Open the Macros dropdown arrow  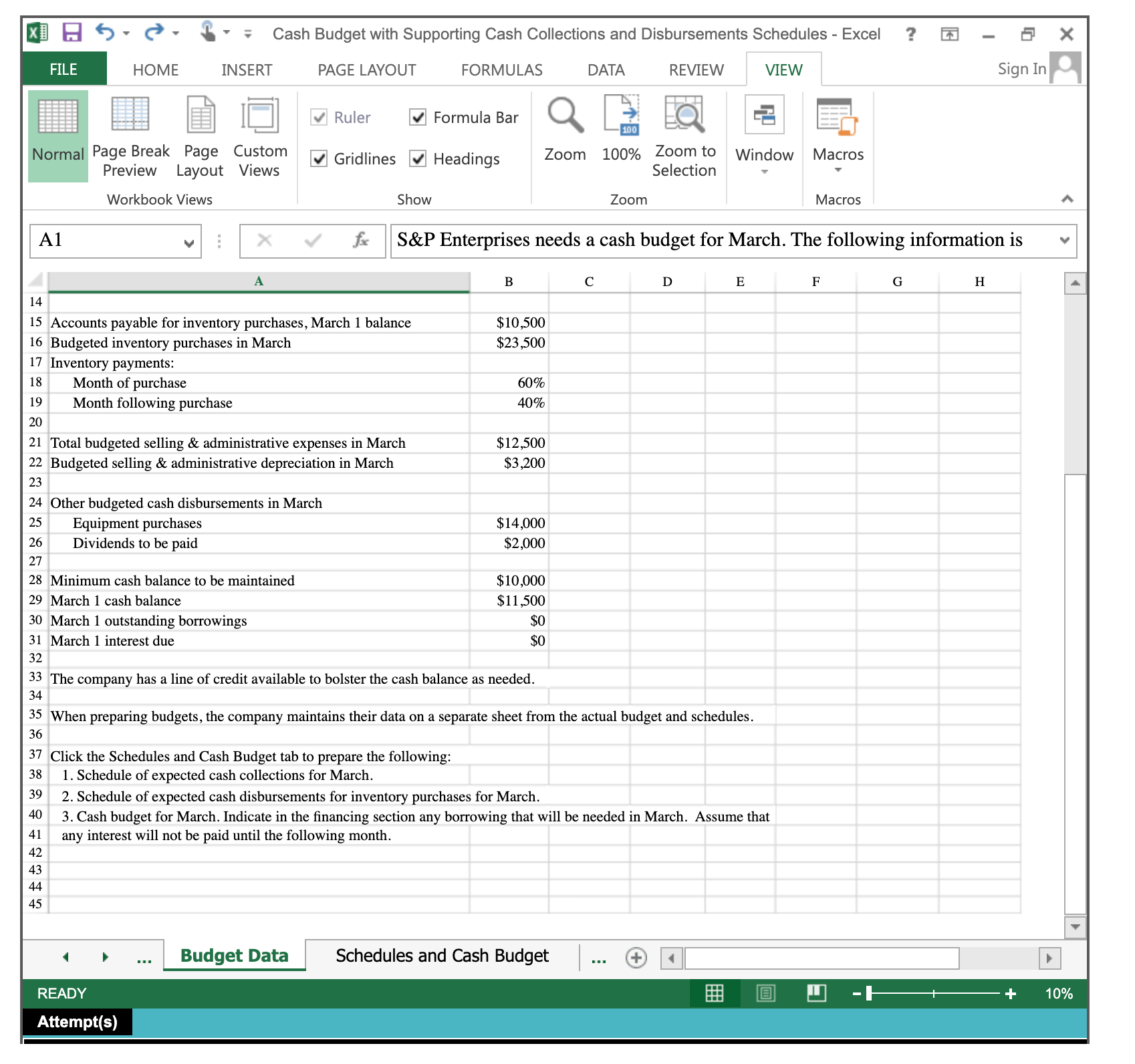[838, 170]
